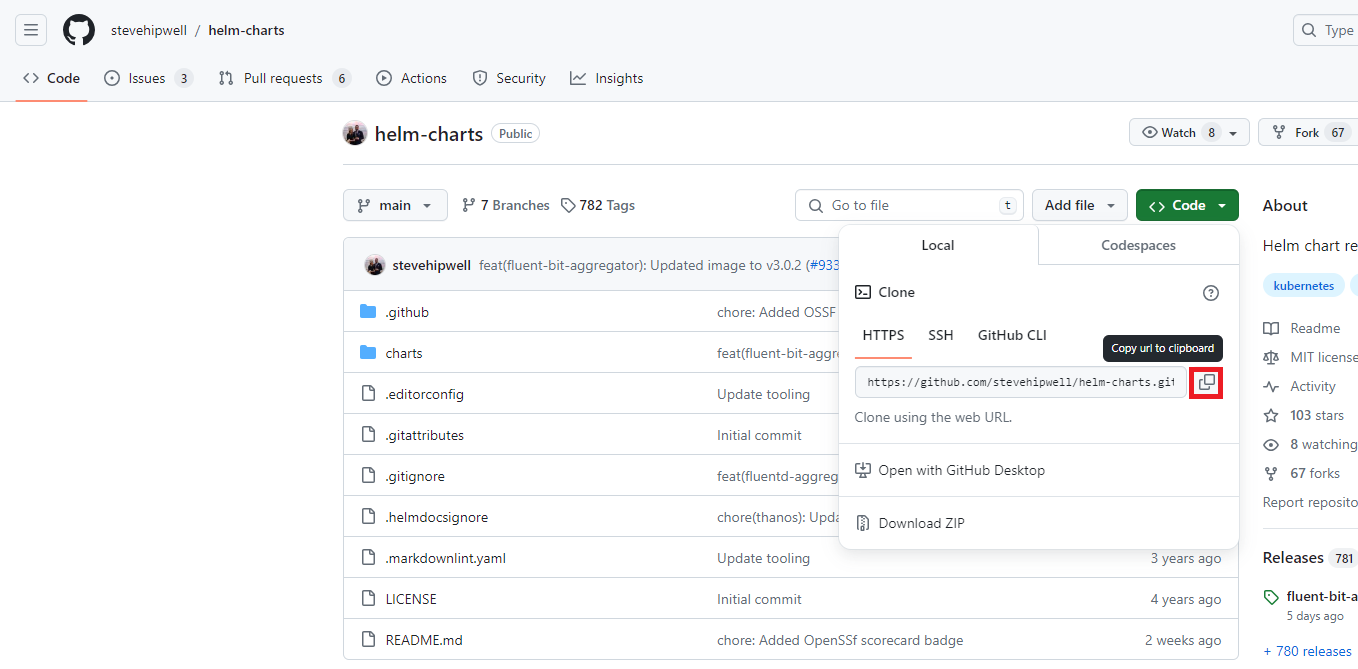The width and height of the screenshot is (1358, 669).
Task: Toggle the green Code dropdown button
Action: coord(1187,205)
